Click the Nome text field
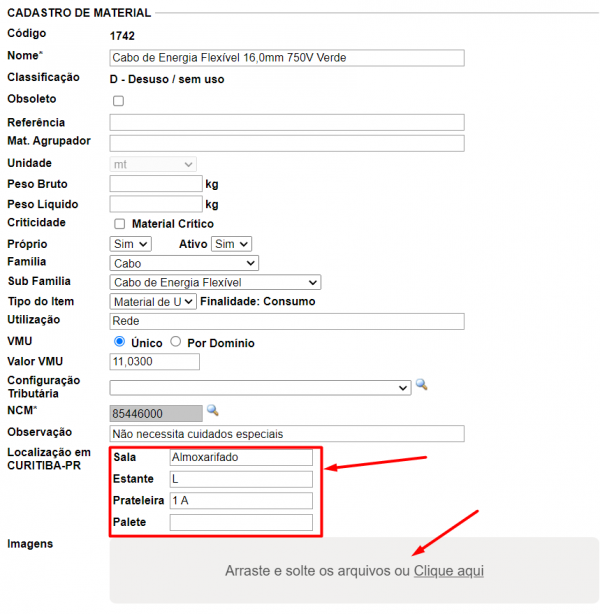Viewport: 600px width, 614px height. point(286,58)
